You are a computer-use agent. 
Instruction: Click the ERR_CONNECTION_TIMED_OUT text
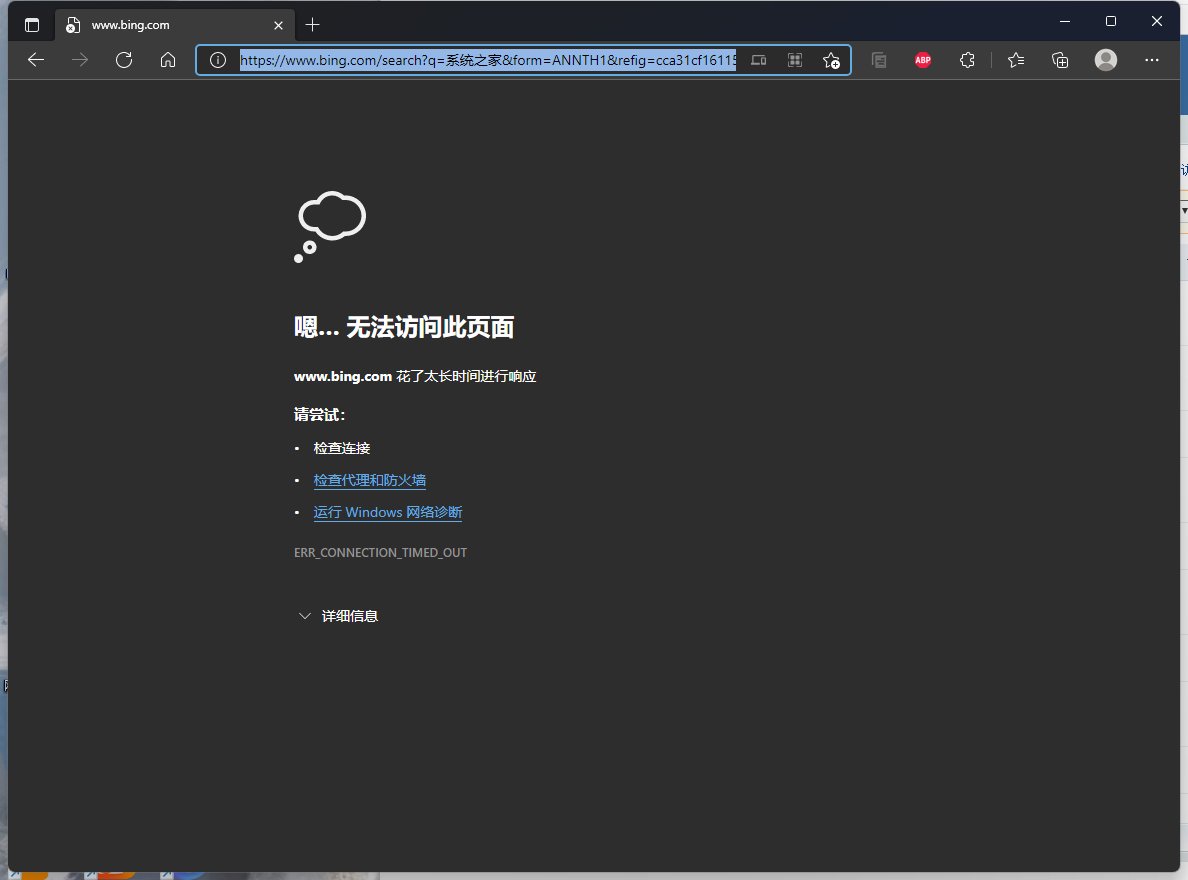pyautogui.click(x=380, y=553)
